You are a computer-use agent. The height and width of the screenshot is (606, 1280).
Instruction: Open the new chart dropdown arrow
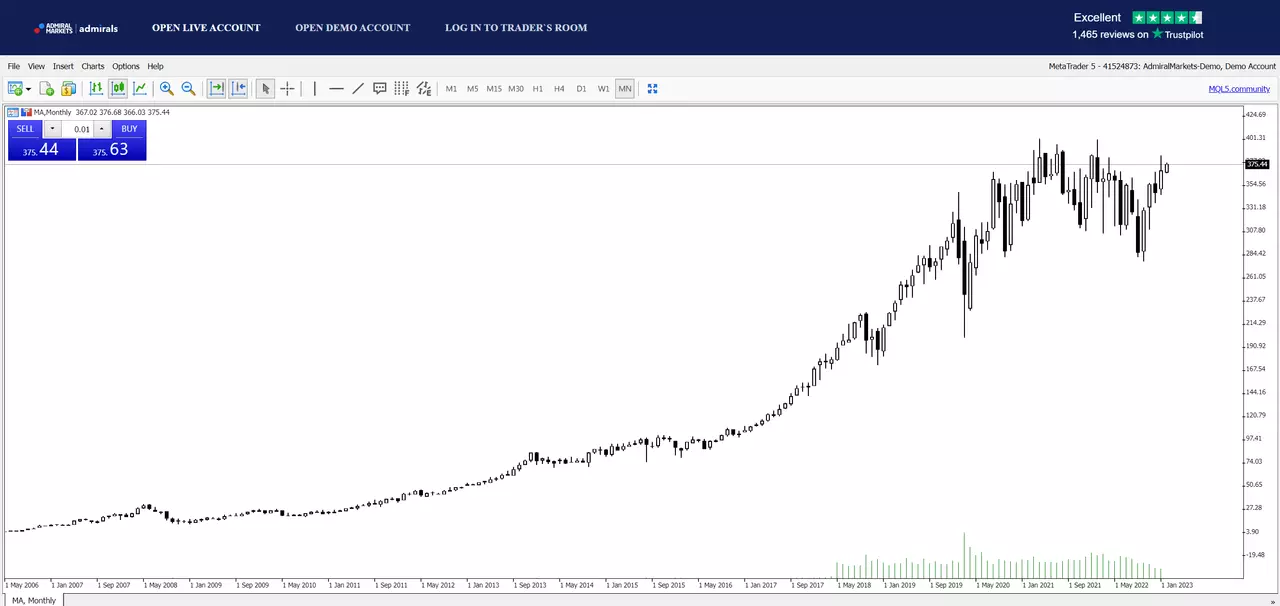click(28, 89)
